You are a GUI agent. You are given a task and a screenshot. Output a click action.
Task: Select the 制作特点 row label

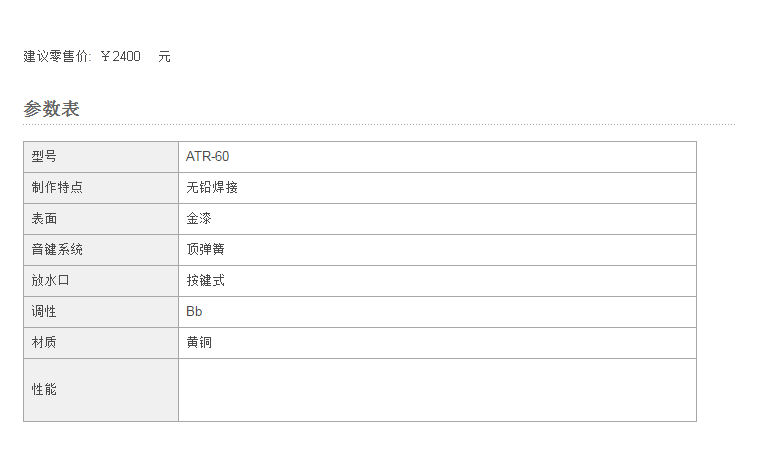[101, 188]
